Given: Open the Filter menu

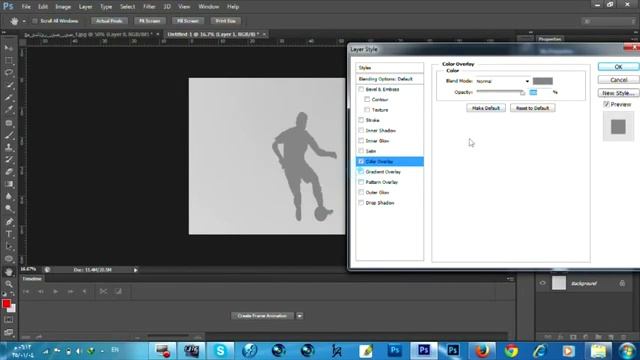Looking at the screenshot, I should pyautogui.click(x=149, y=7).
